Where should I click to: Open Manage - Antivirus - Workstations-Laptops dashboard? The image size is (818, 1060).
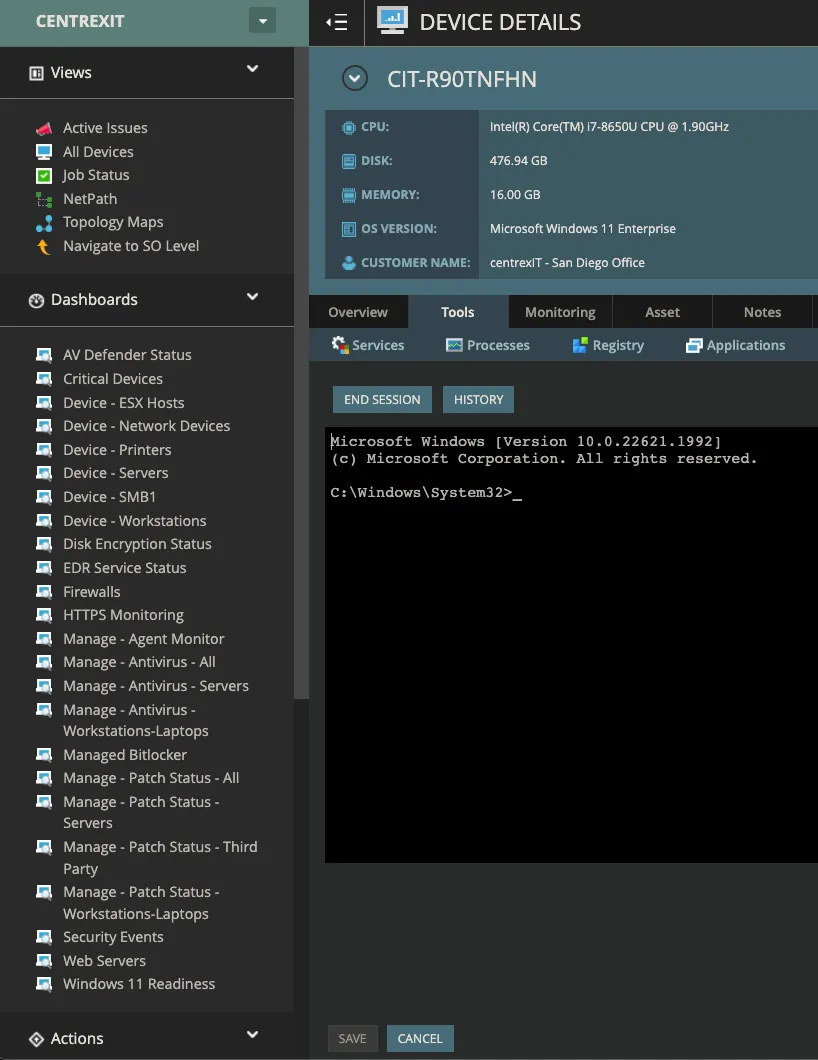click(136, 721)
